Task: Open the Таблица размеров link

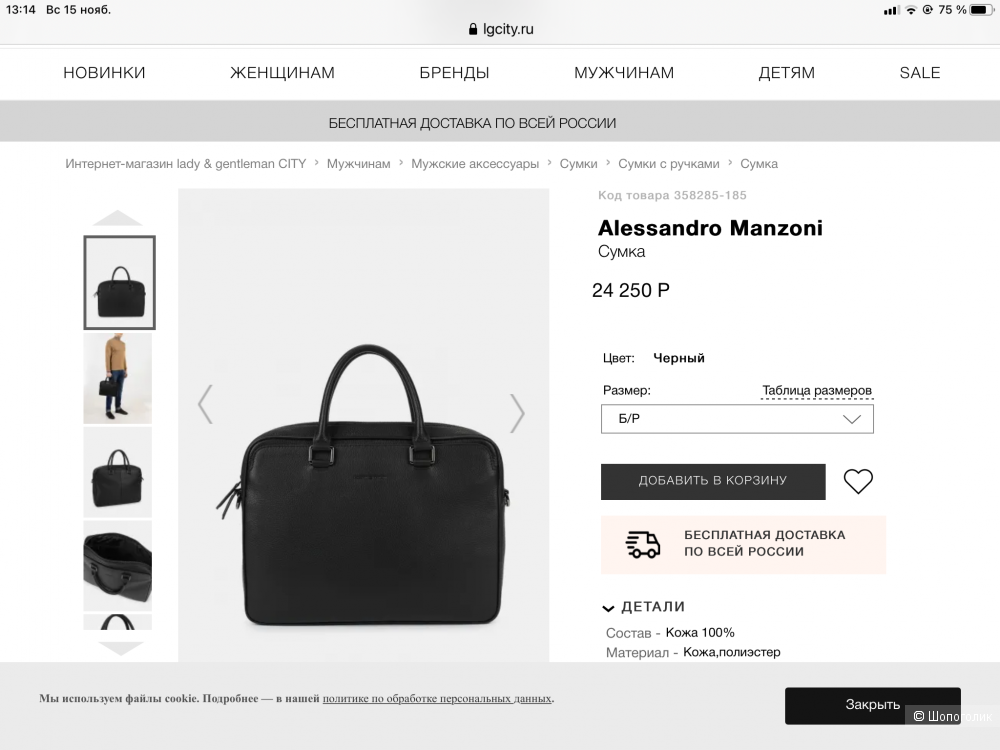Action: pos(817,390)
